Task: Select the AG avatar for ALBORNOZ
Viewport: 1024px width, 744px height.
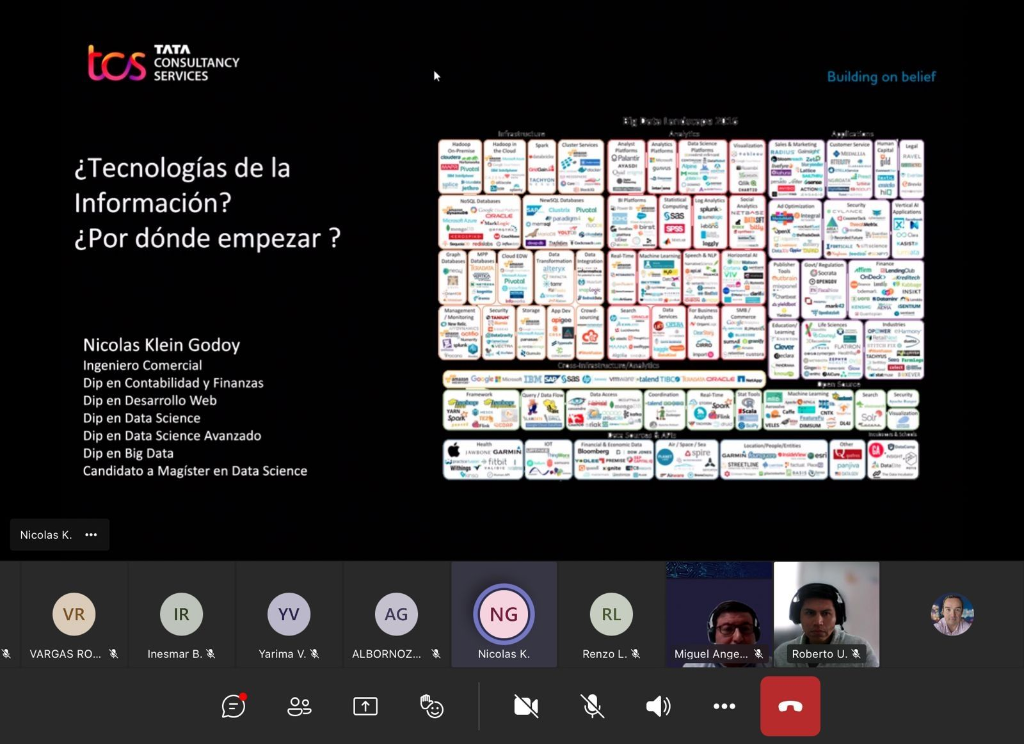Action: [396, 614]
